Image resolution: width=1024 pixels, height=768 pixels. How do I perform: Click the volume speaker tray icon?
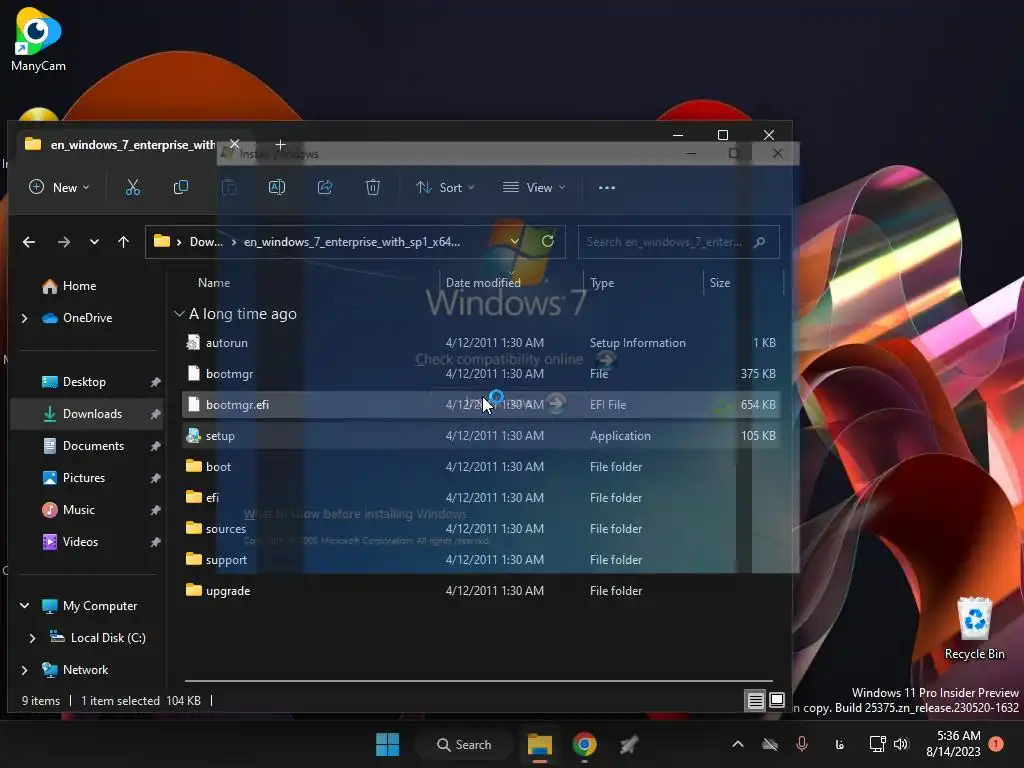tap(901, 744)
